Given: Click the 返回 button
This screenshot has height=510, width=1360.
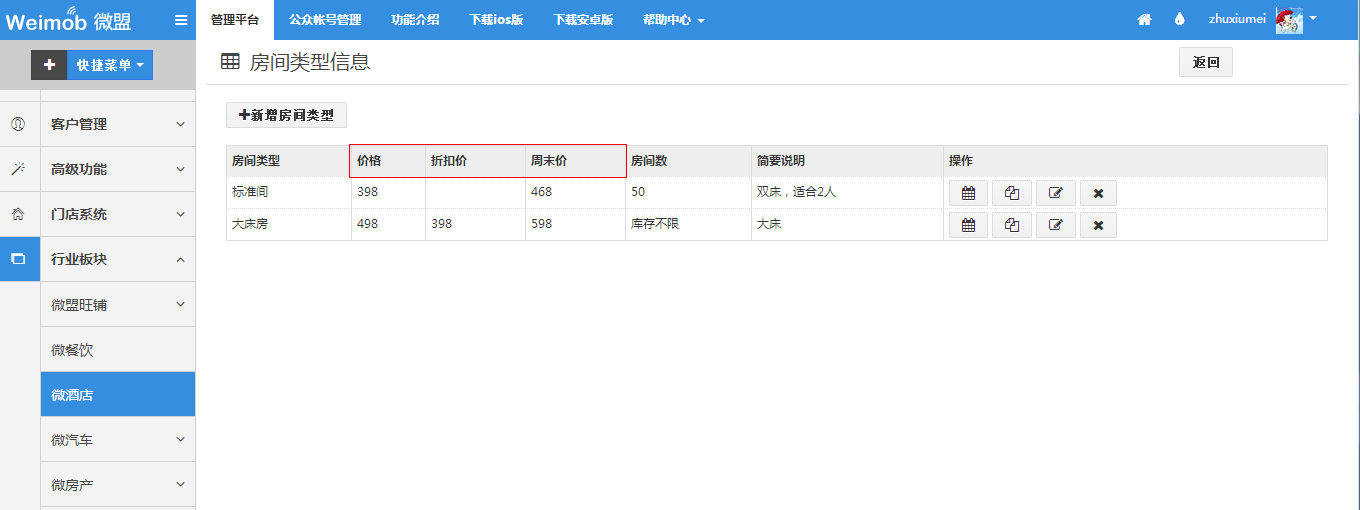Looking at the screenshot, I should [x=1205, y=62].
